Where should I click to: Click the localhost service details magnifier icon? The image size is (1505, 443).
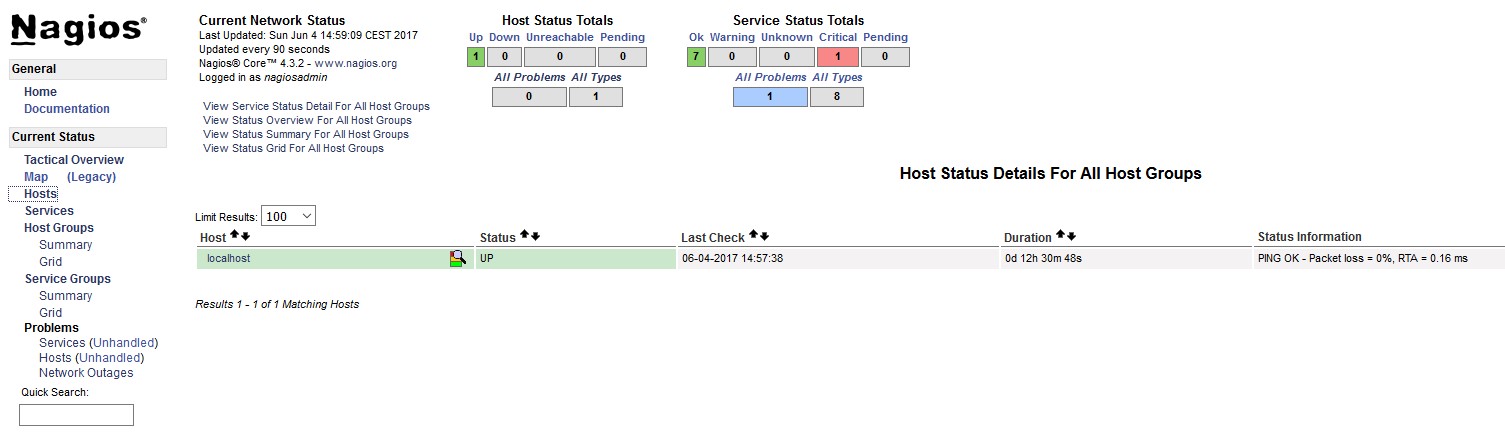click(x=458, y=258)
